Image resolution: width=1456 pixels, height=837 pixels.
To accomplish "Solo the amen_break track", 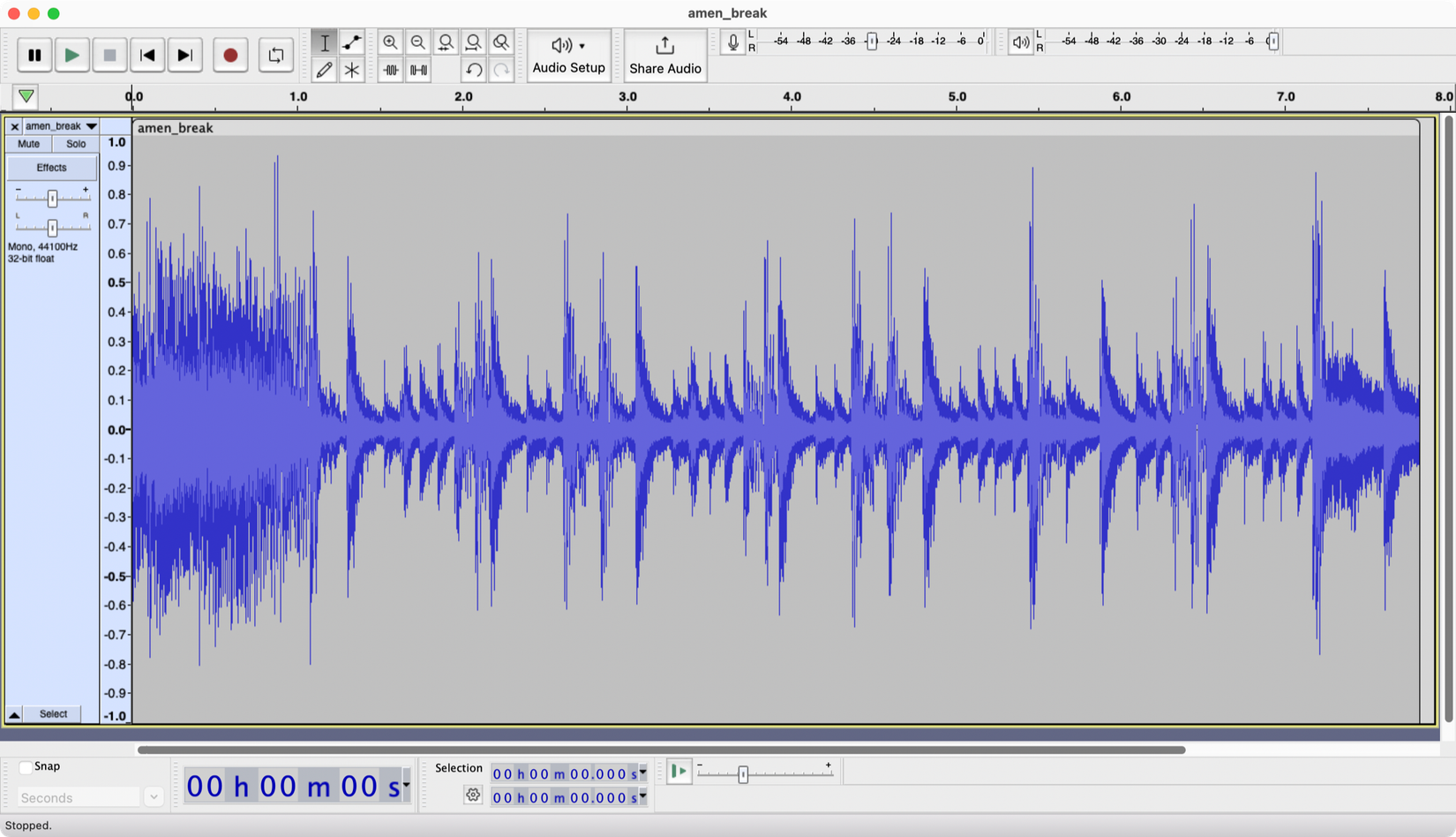I will pyautogui.click(x=76, y=144).
